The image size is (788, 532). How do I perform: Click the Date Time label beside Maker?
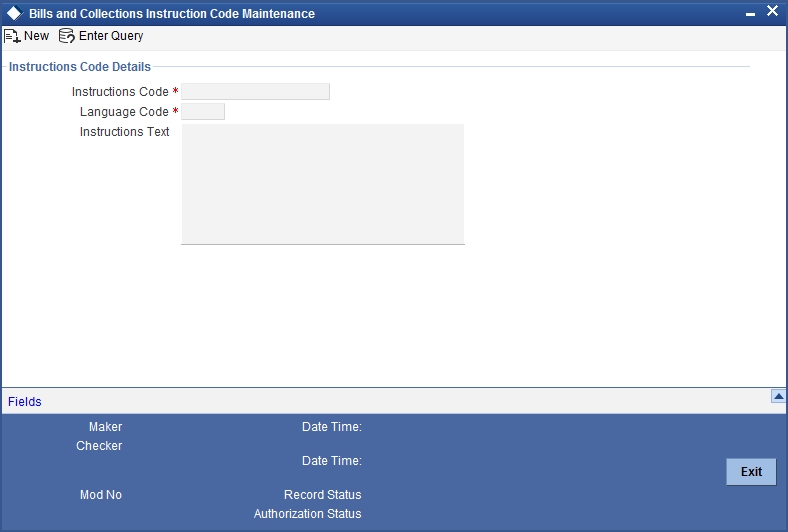tap(332, 427)
